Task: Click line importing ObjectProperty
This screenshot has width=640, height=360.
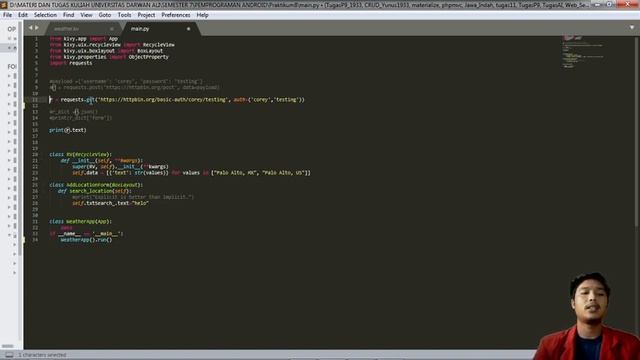Action: [x=109, y=57]
